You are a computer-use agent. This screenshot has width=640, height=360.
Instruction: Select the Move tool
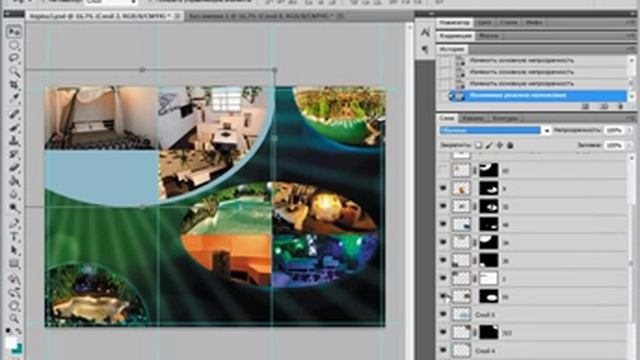[15, 32]
